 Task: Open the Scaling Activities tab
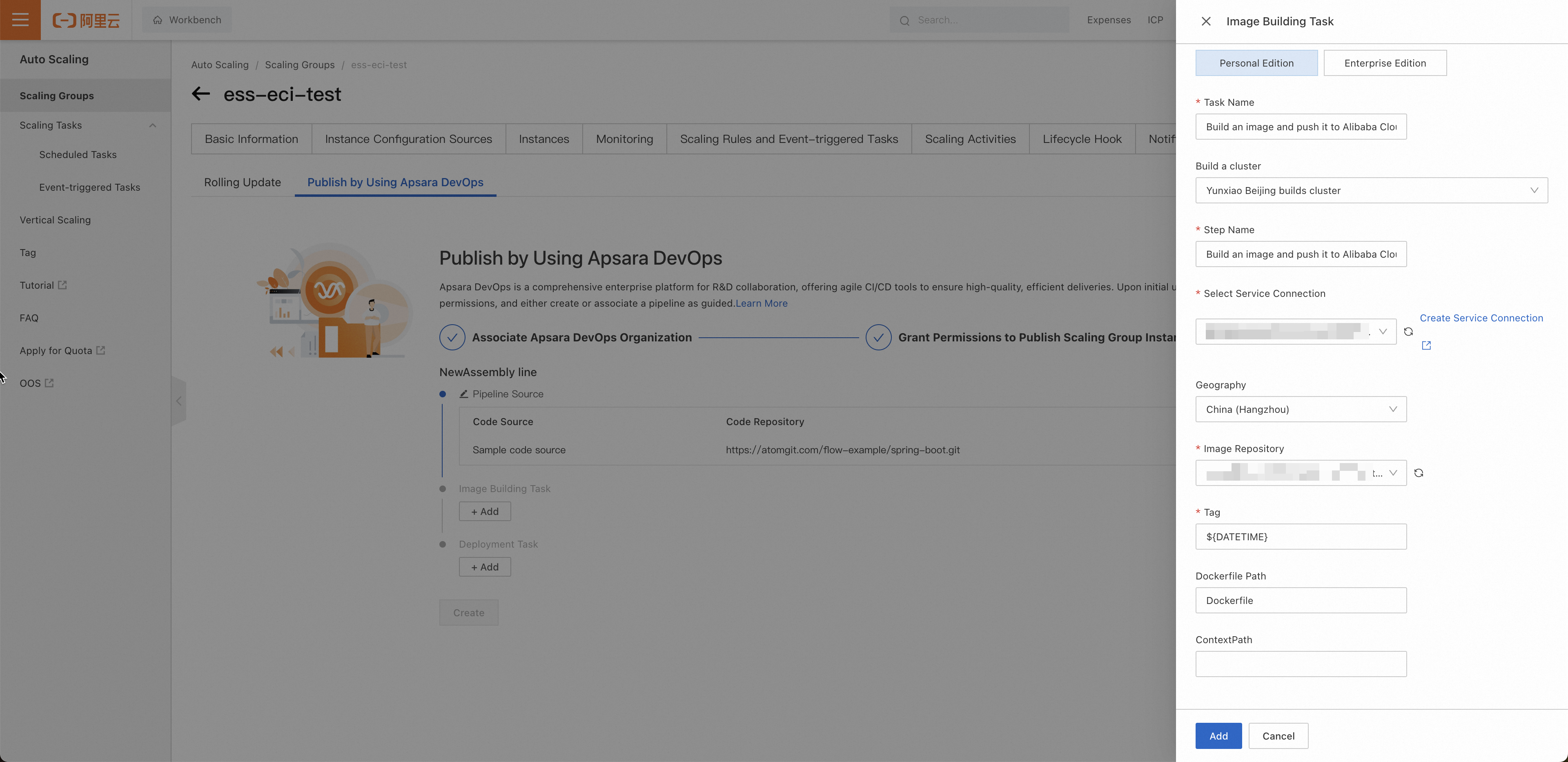point(970,139)
